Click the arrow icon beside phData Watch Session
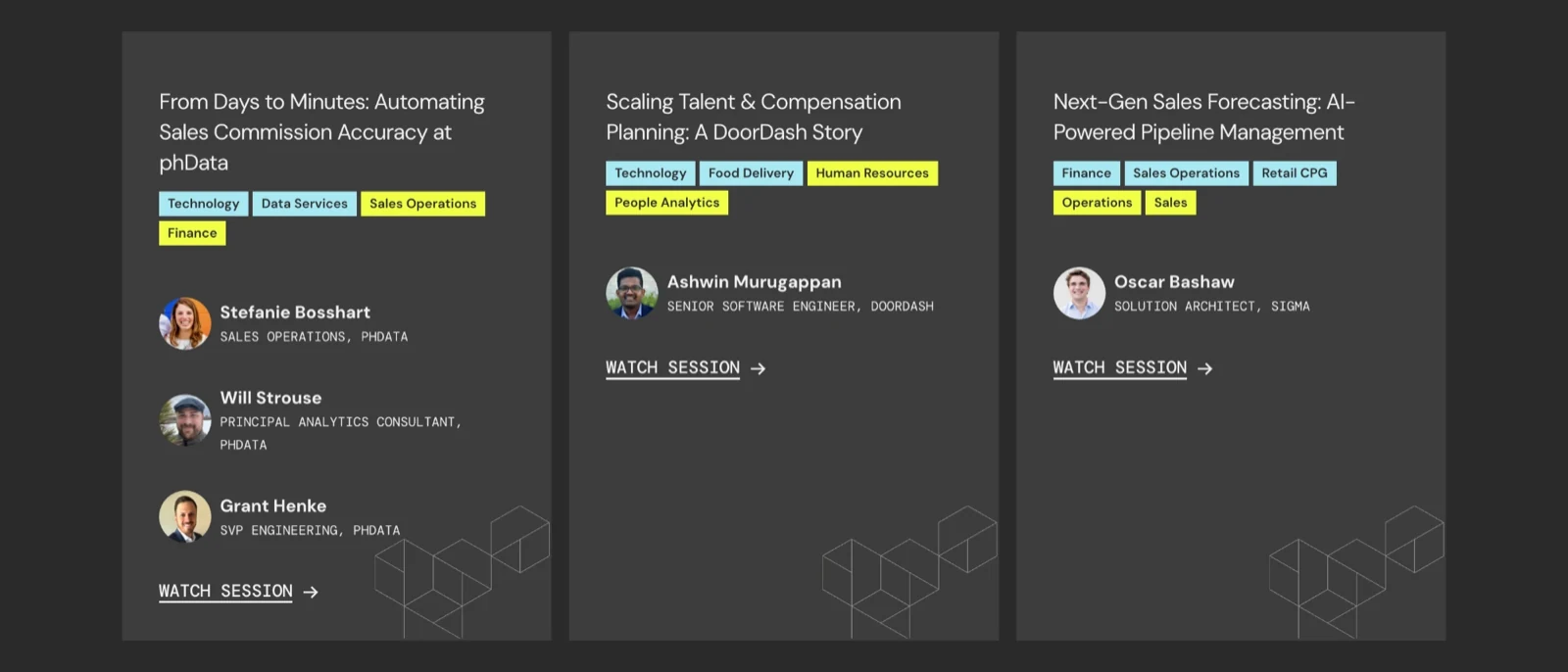 [x=311, y=592]
